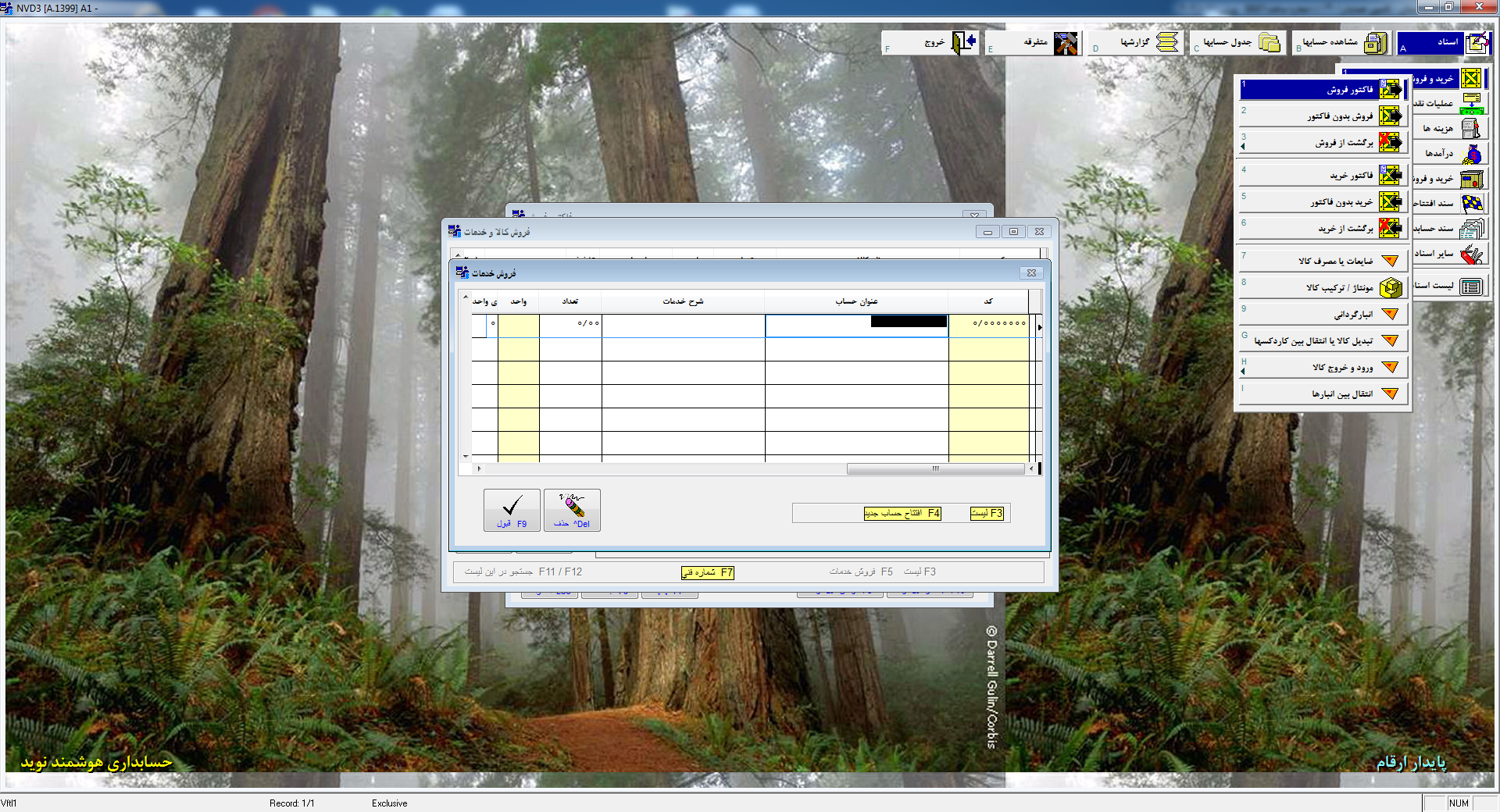Open مشاهده حسابها (View Accounts) toolbar button
Viewport: 1500px width, 812px height.
click(1342, 43)
